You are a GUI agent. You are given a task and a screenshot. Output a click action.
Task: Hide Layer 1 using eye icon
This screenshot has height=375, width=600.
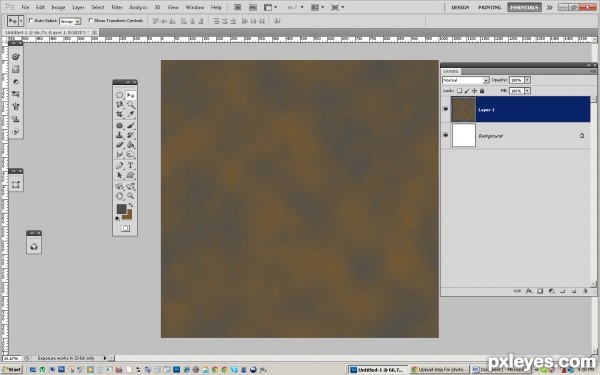coord(445,109)
